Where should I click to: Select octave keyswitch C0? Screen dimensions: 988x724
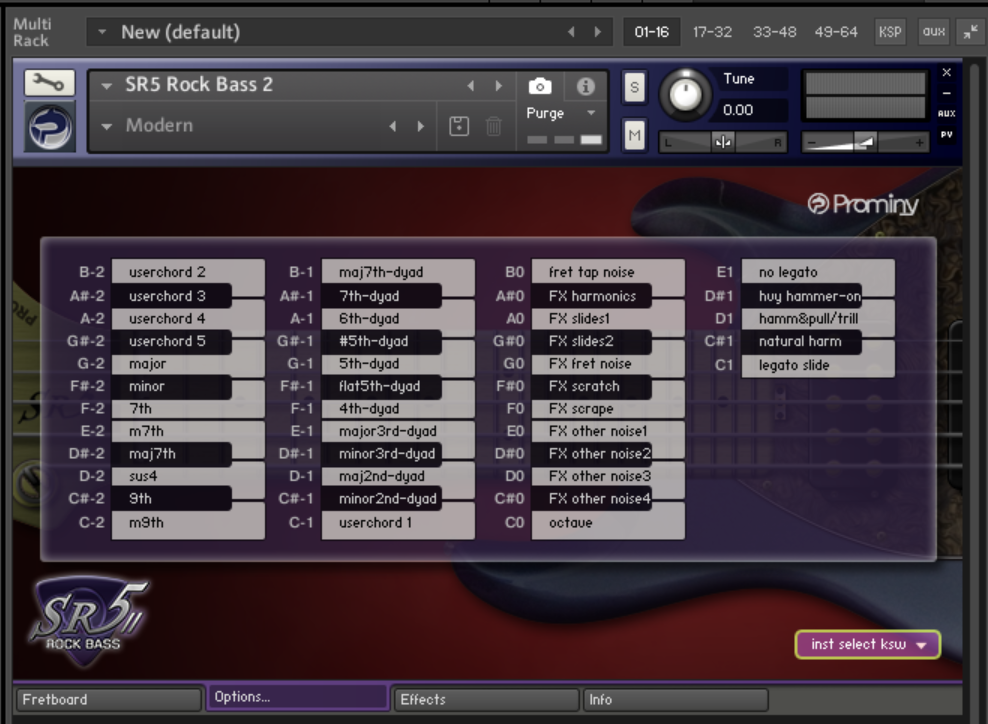608,523
